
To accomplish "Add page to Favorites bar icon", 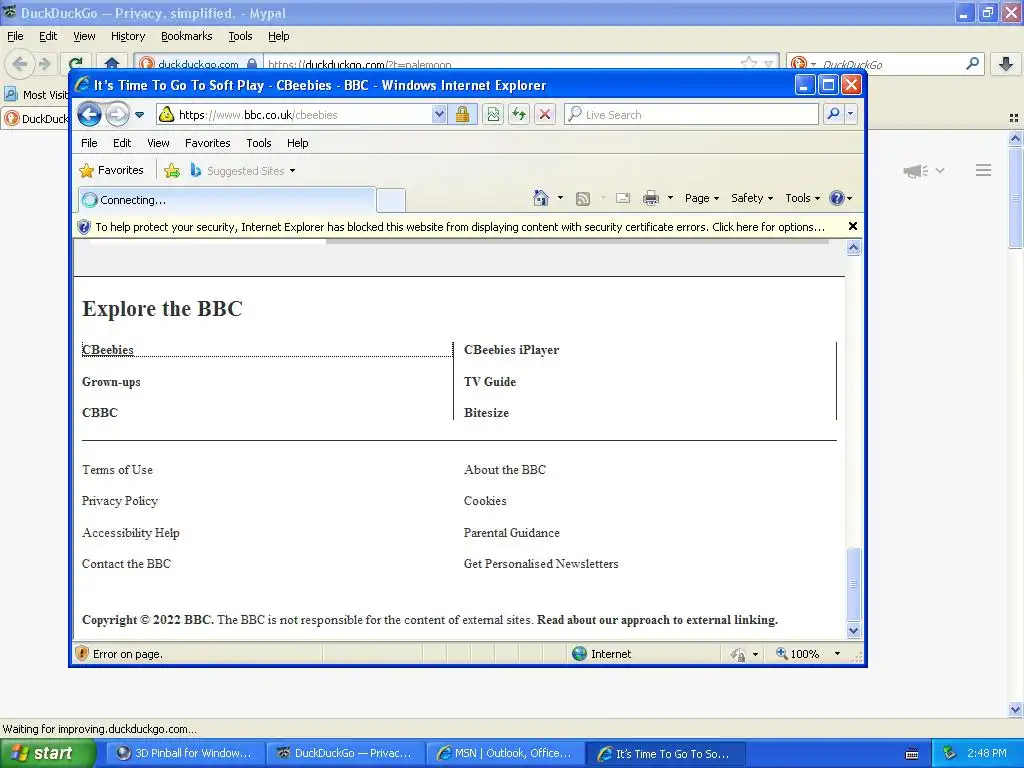I will [x=172, y=170].
